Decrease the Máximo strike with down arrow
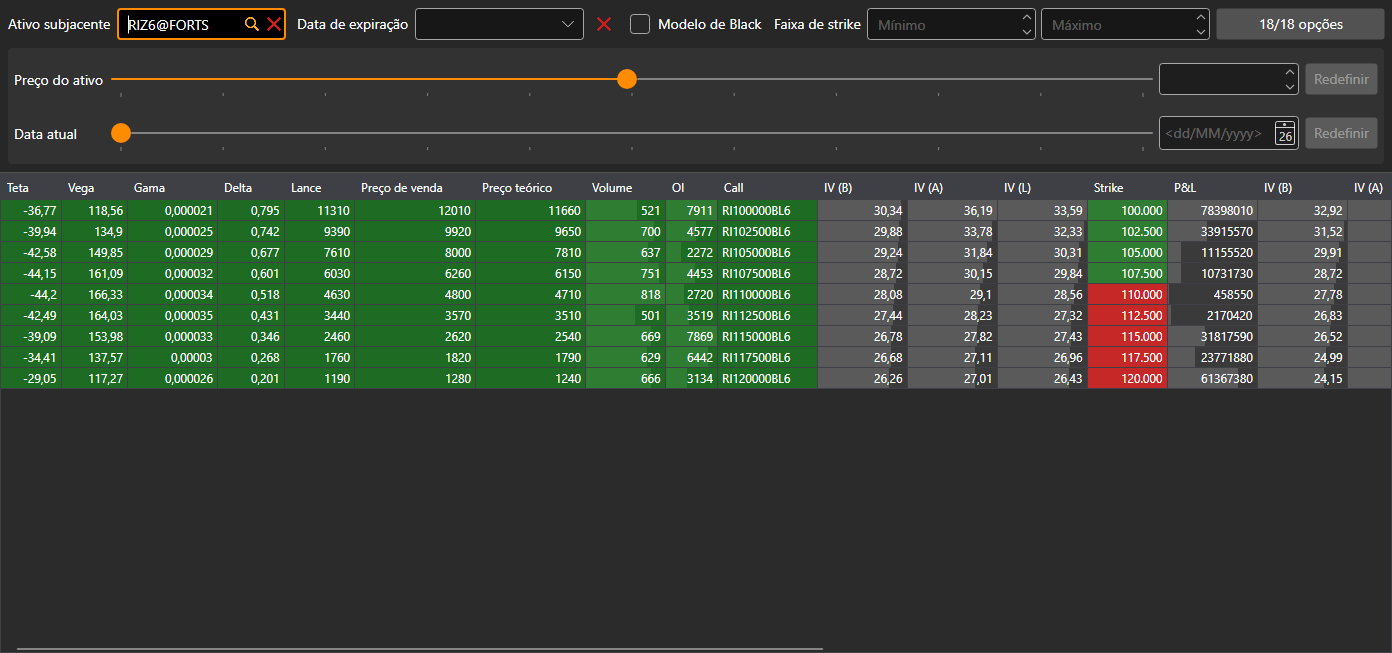 [x=1201, y=32]
